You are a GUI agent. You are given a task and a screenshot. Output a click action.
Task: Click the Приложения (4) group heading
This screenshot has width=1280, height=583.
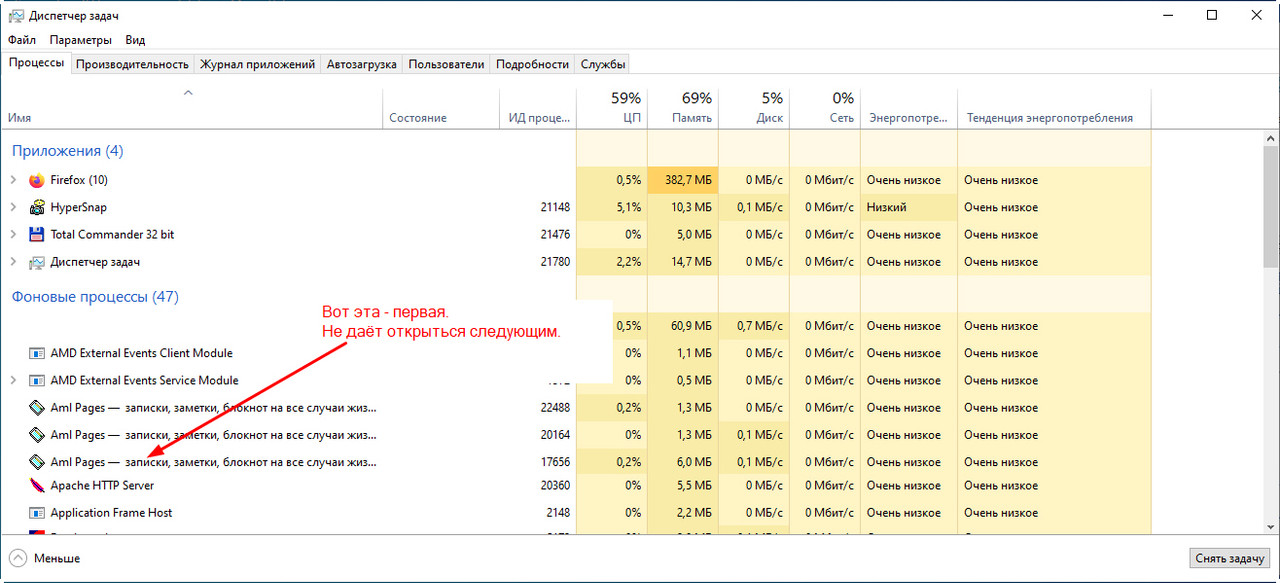click(67, 151)
